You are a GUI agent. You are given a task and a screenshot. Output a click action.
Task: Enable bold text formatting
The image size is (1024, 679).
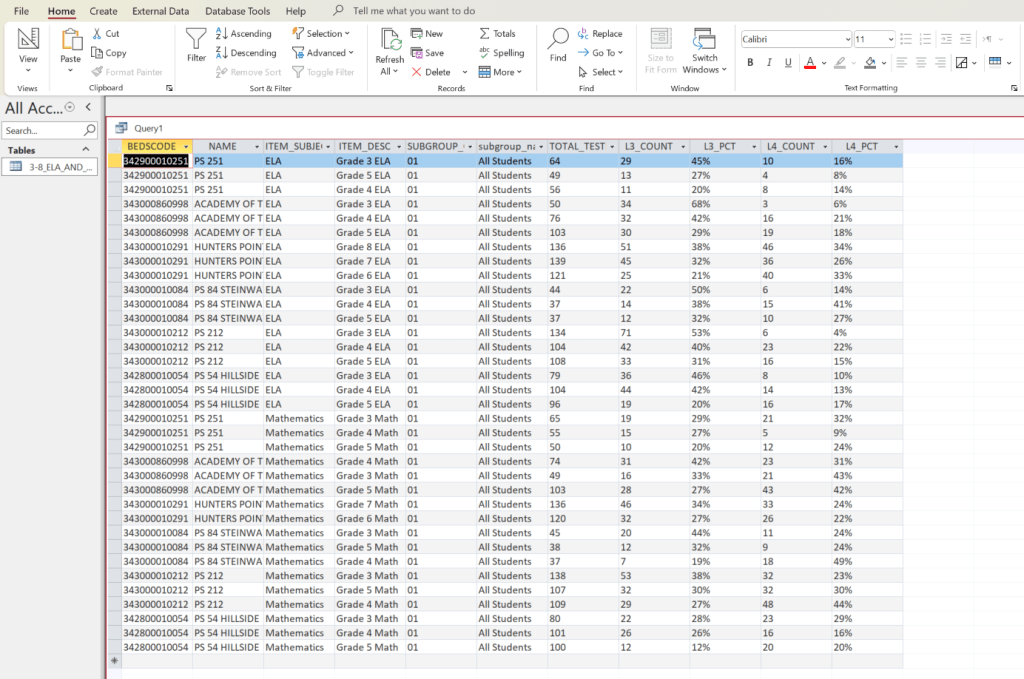[x=750, y=62]
